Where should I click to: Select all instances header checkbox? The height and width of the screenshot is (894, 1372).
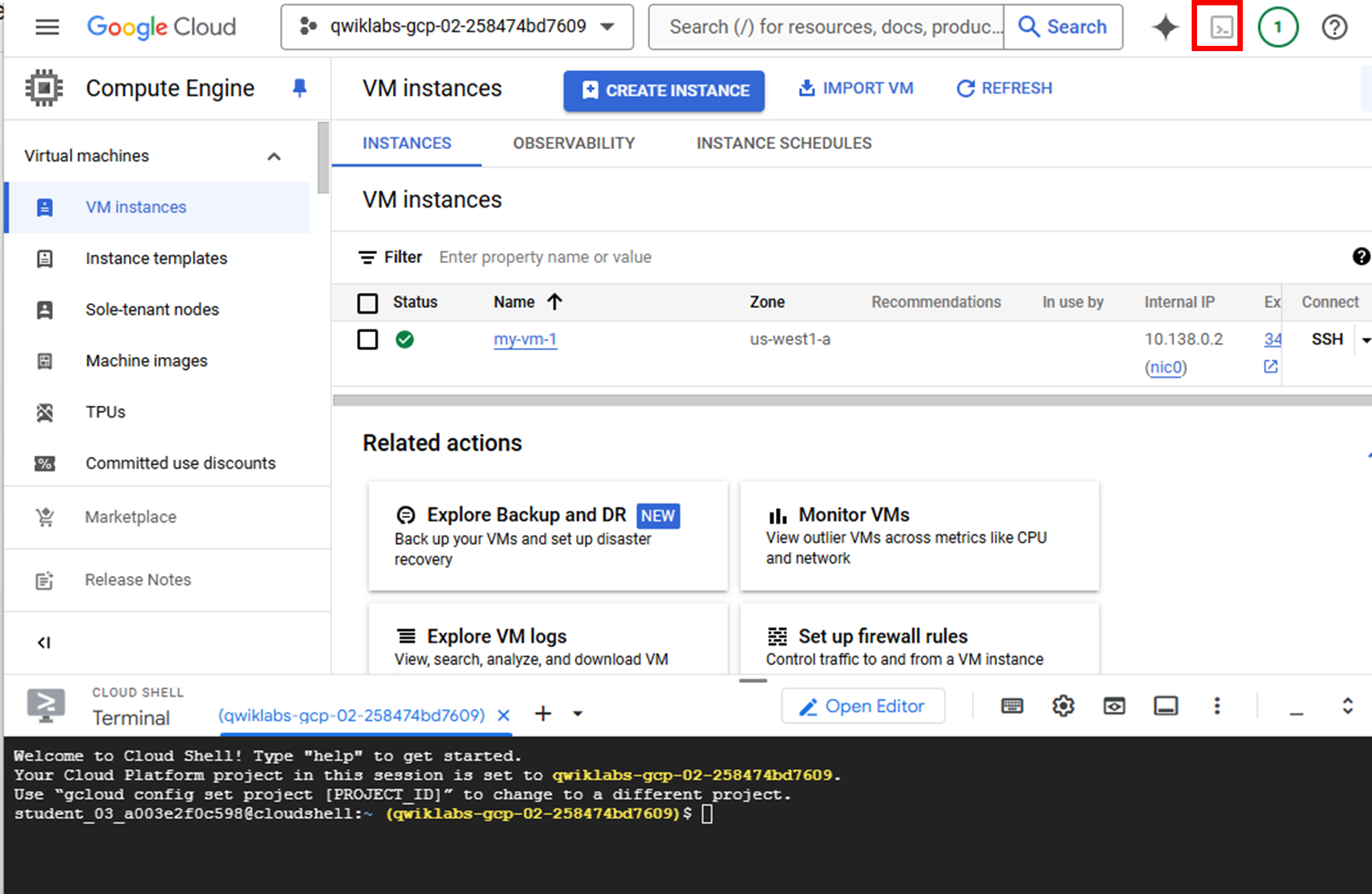[368, 303]
